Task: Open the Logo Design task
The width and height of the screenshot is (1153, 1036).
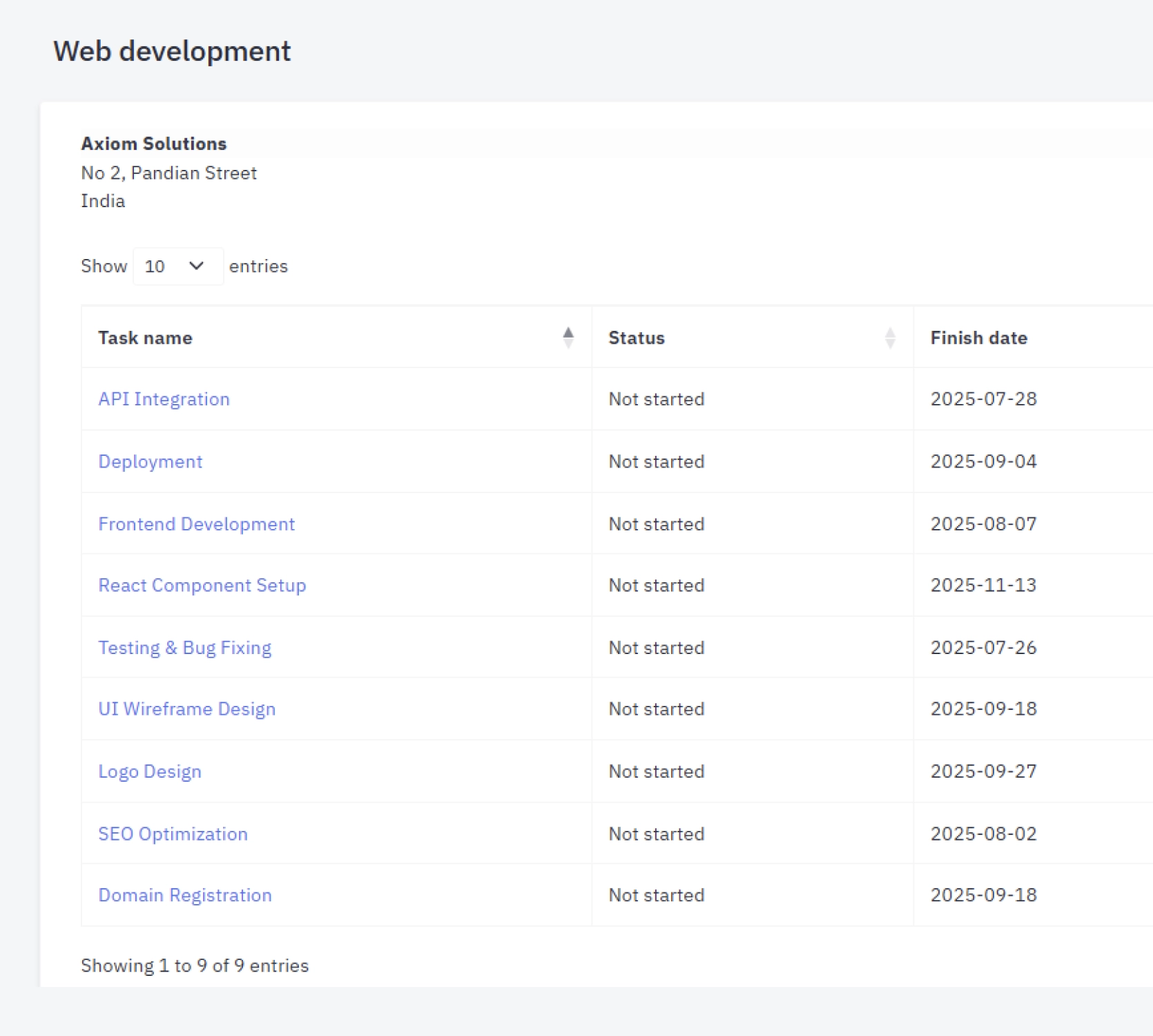Action: 150,771
